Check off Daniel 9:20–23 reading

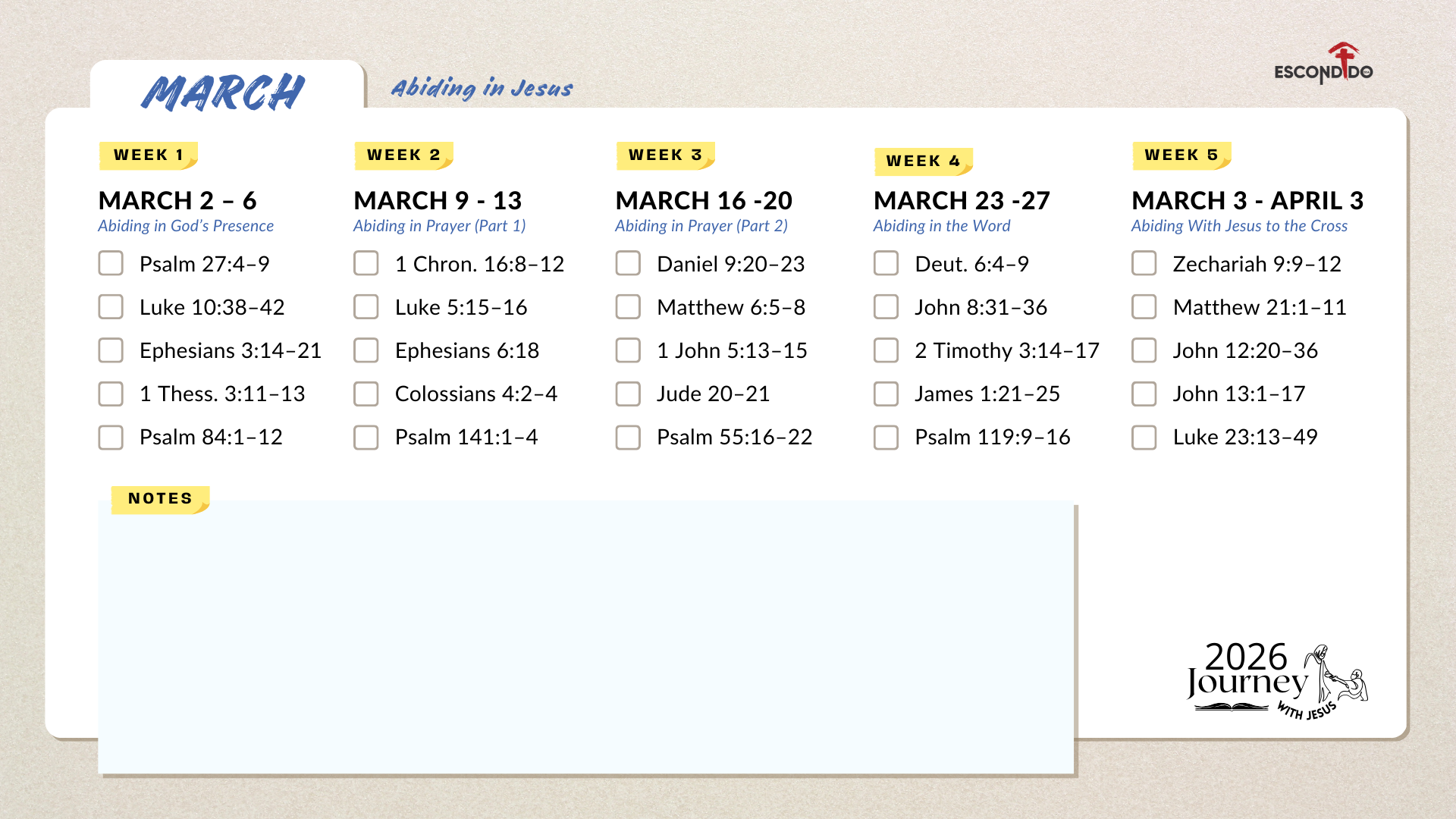pyautogui.click(x=628, y=264)
